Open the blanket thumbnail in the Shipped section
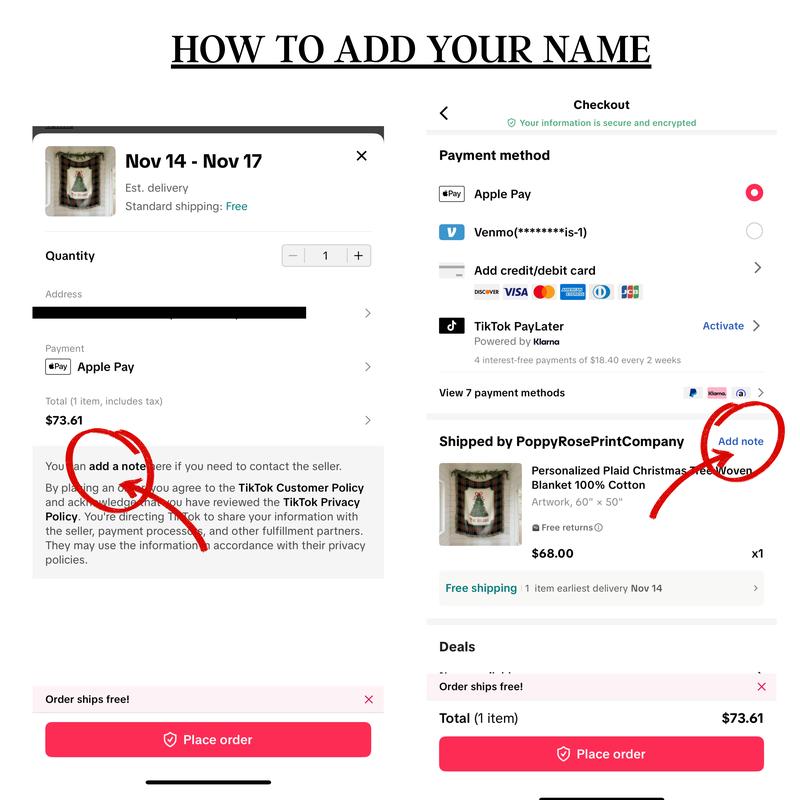This screenshot has width=800, height=800. 480,504
